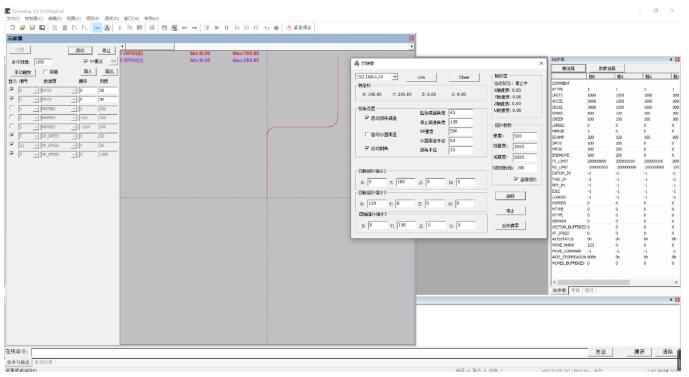The width and height of the screenshot is (689, 377).
Task: Click the round breakpoint toolbar icon
Action: pyautogui.click(x=276, y=28)
